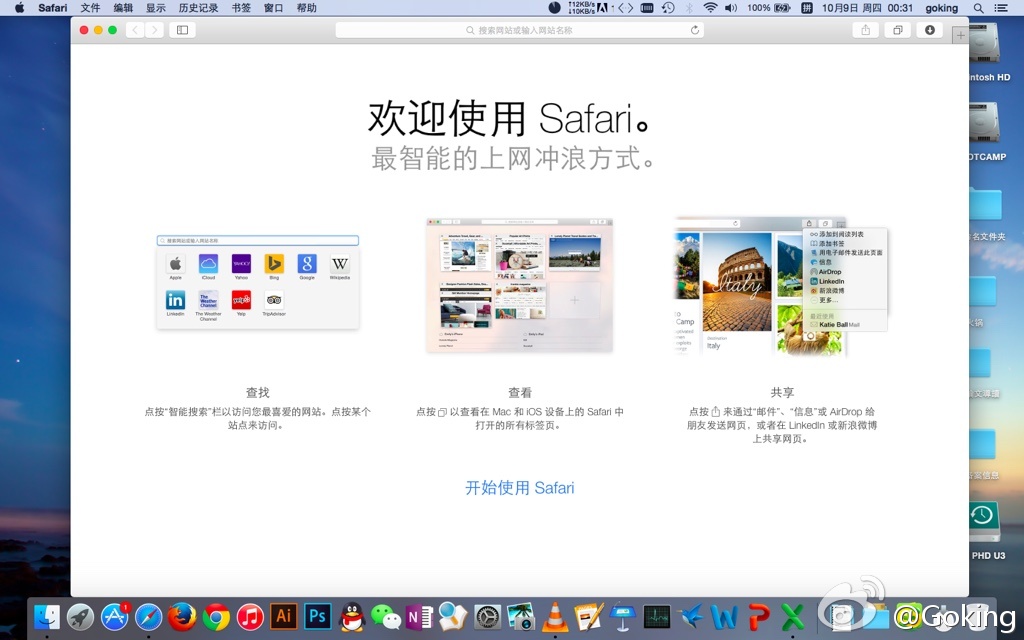
Task: Open Finder from the Dock
Action: (x=47, y=616)
